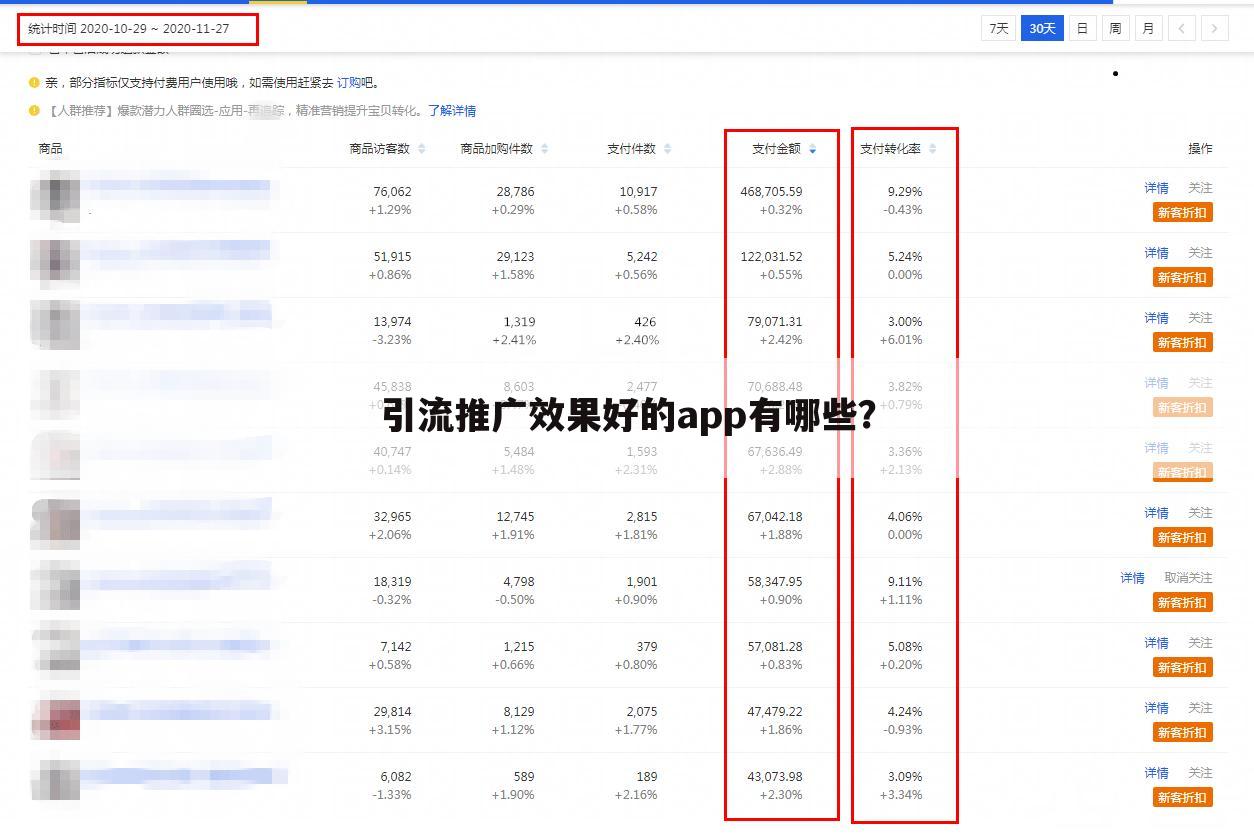The height and width of the screenshot is (837, 1254).
Task: Open product thumbnail in the 51,915 visitors row
Action: [x=55, y=262]
